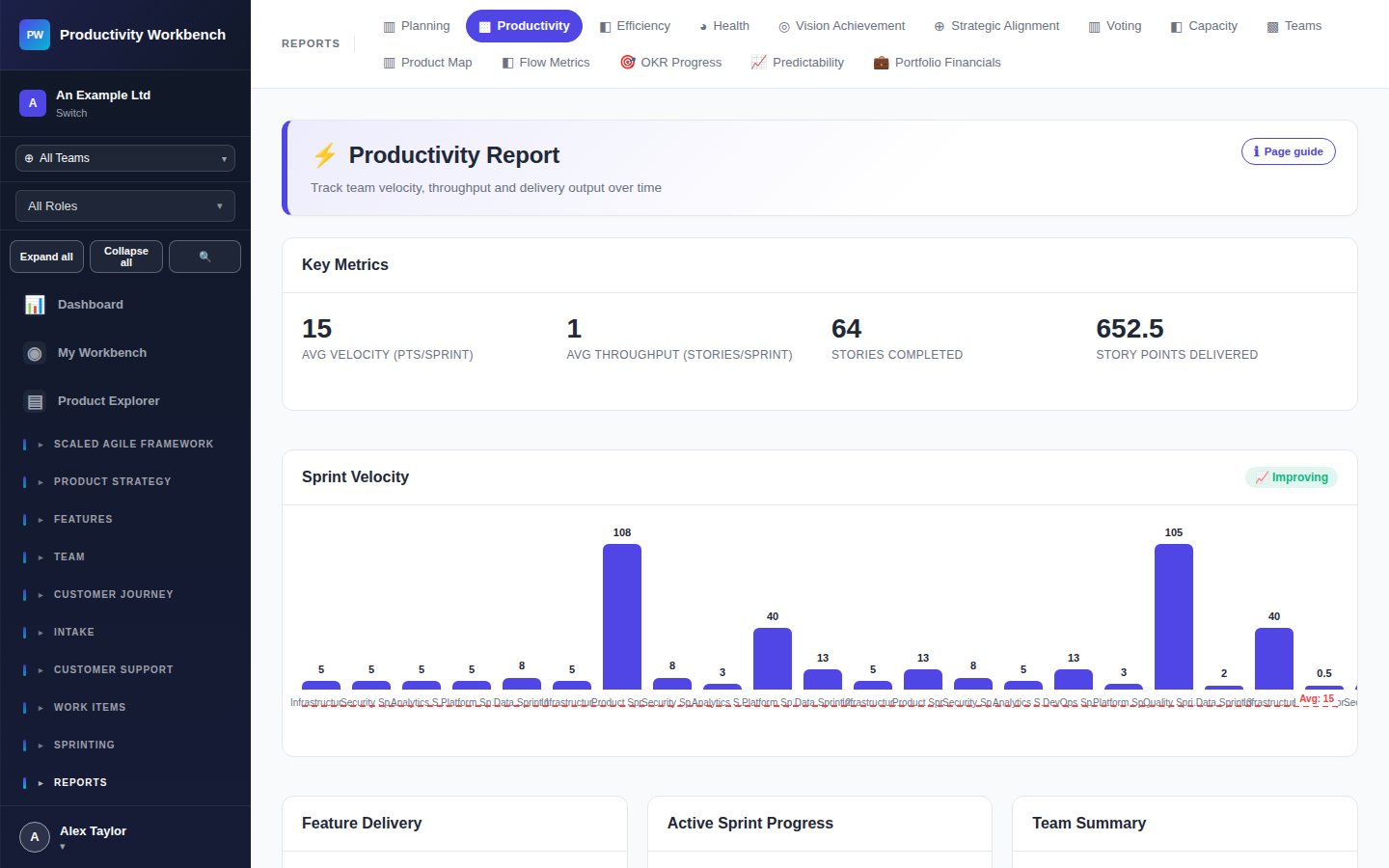Open the All Teams dropdown
The width and height of the screenshot is (1389, 868).
[x=125, y=158]
